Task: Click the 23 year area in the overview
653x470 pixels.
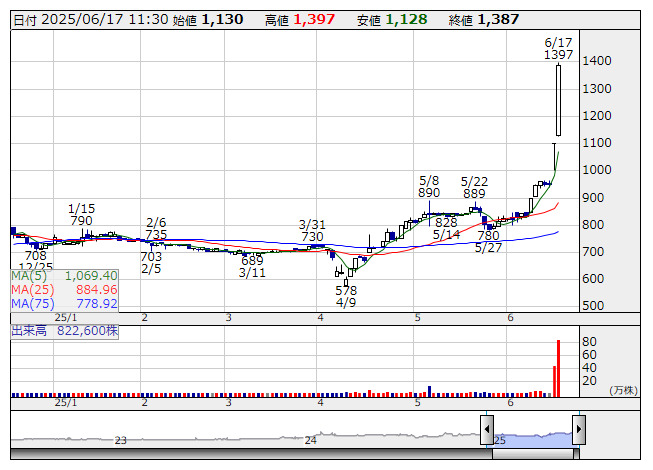Action: point(121,439)
